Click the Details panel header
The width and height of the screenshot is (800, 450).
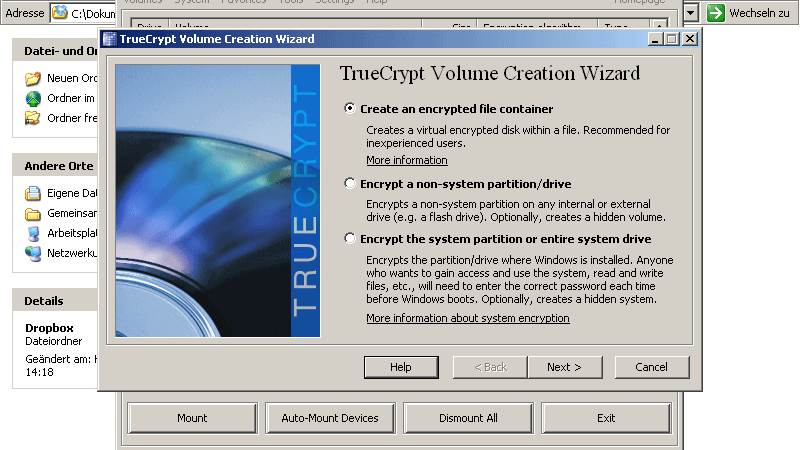(55, 301)
